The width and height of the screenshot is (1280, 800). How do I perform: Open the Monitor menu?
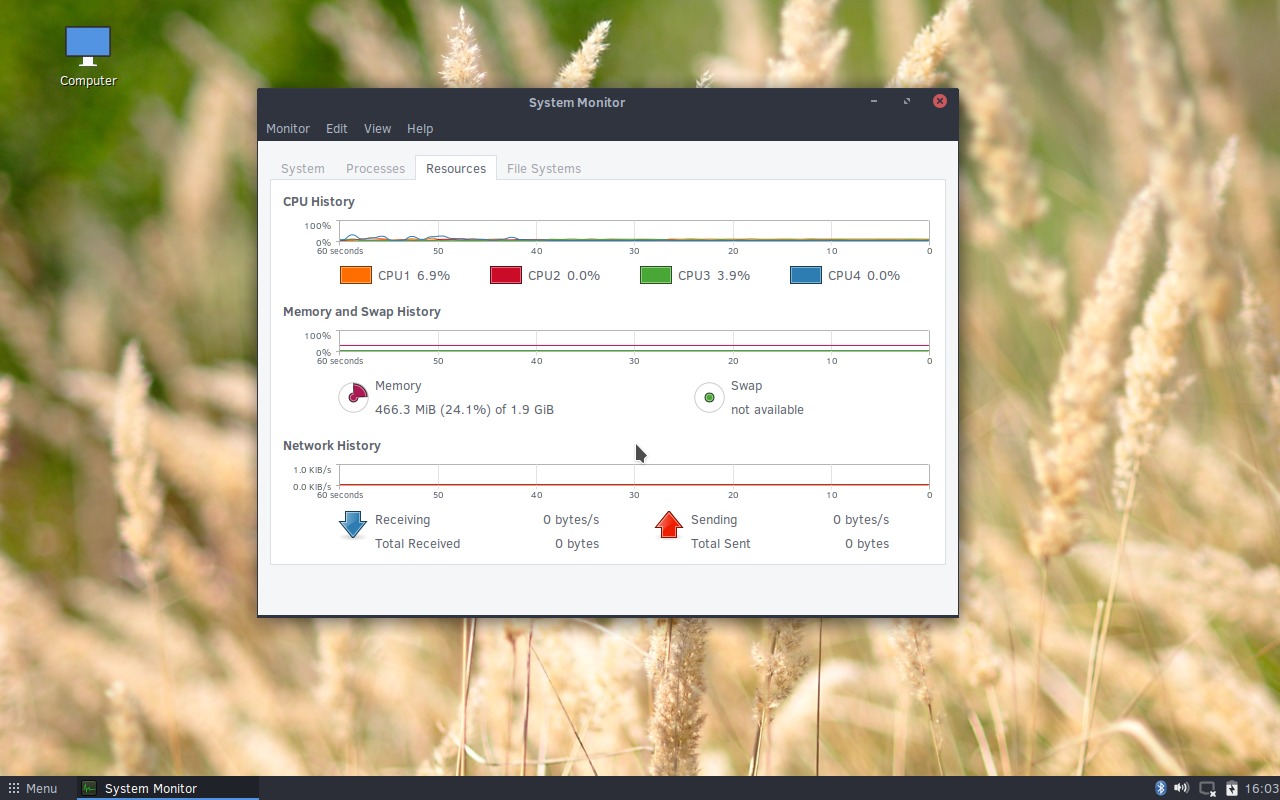click(x=288, y=128)
